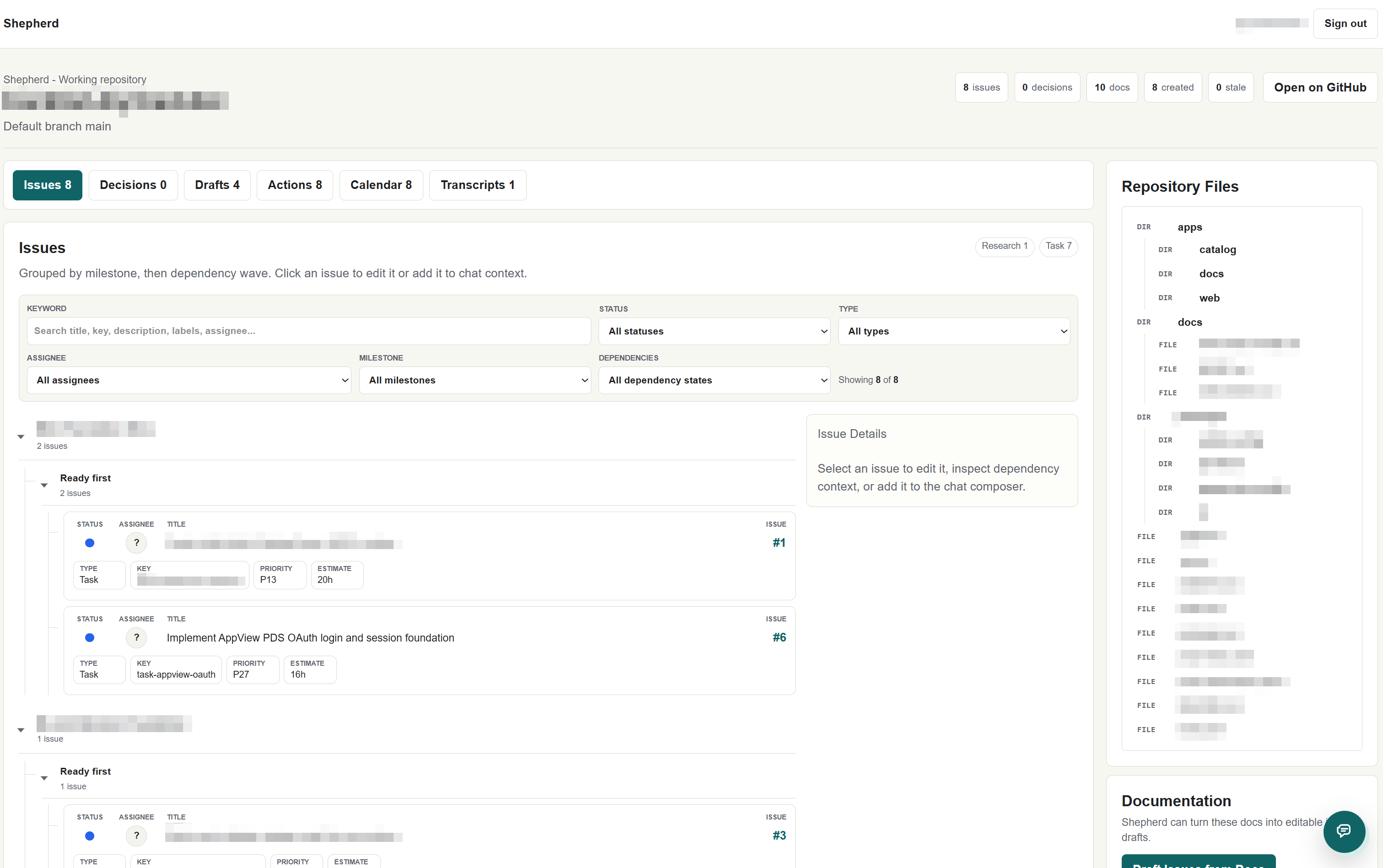Open the Status filter dropdown

click(714, 331)
